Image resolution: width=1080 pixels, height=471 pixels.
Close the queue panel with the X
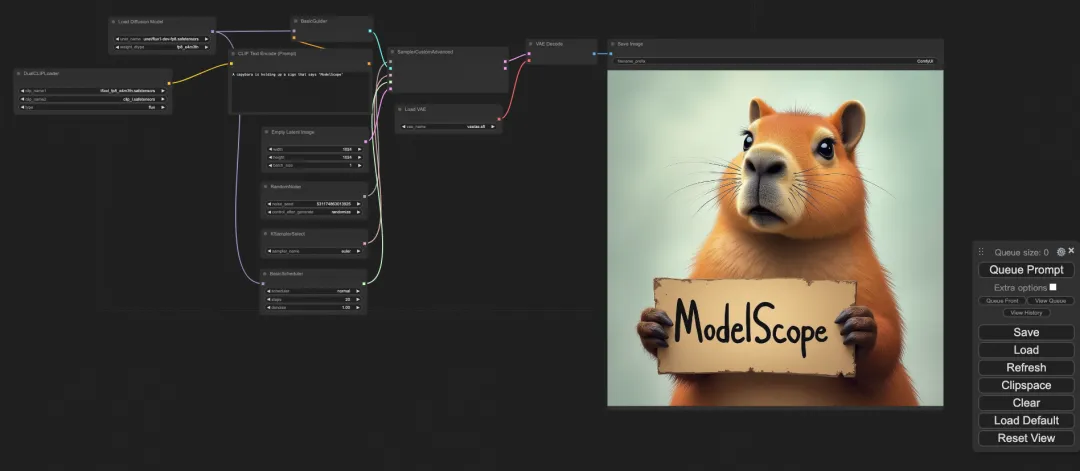1071,251
